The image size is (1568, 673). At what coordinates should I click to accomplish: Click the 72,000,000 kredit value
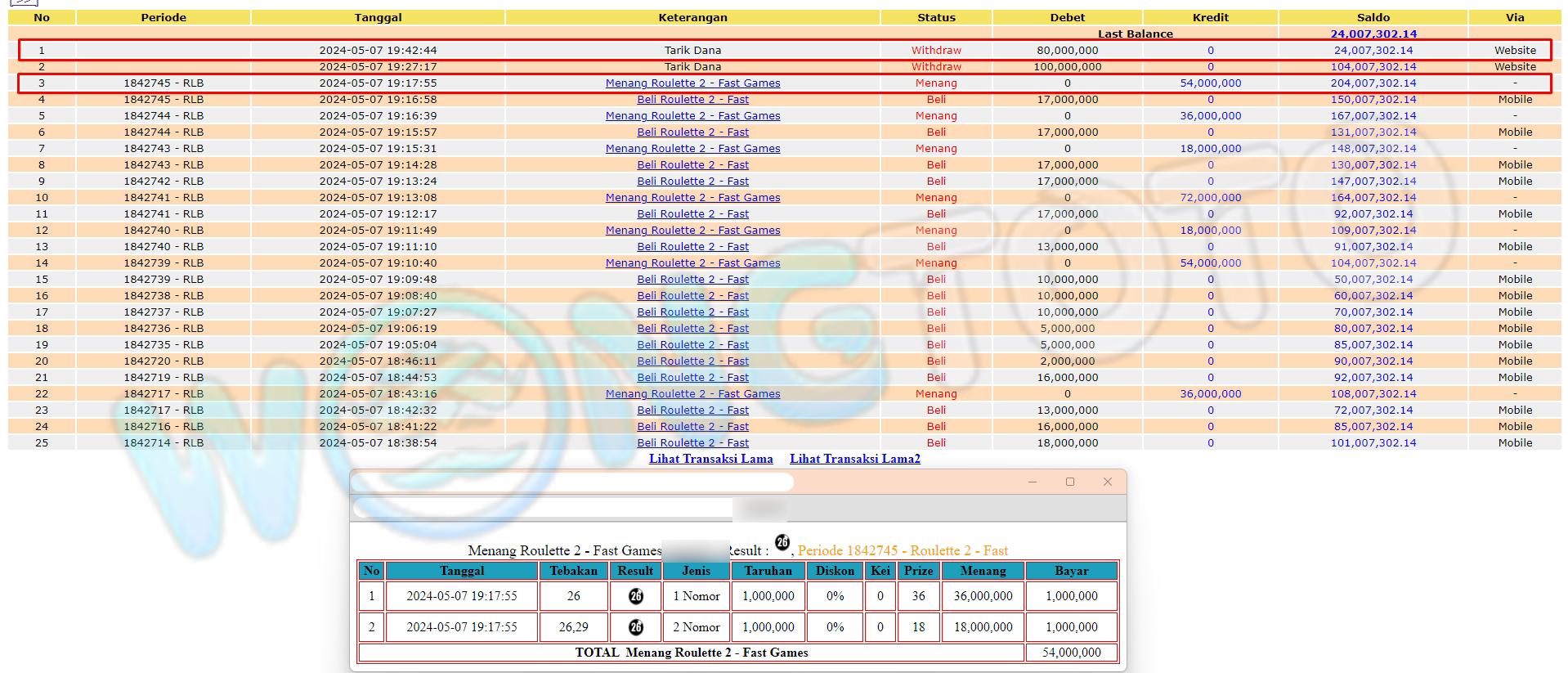1210,197
